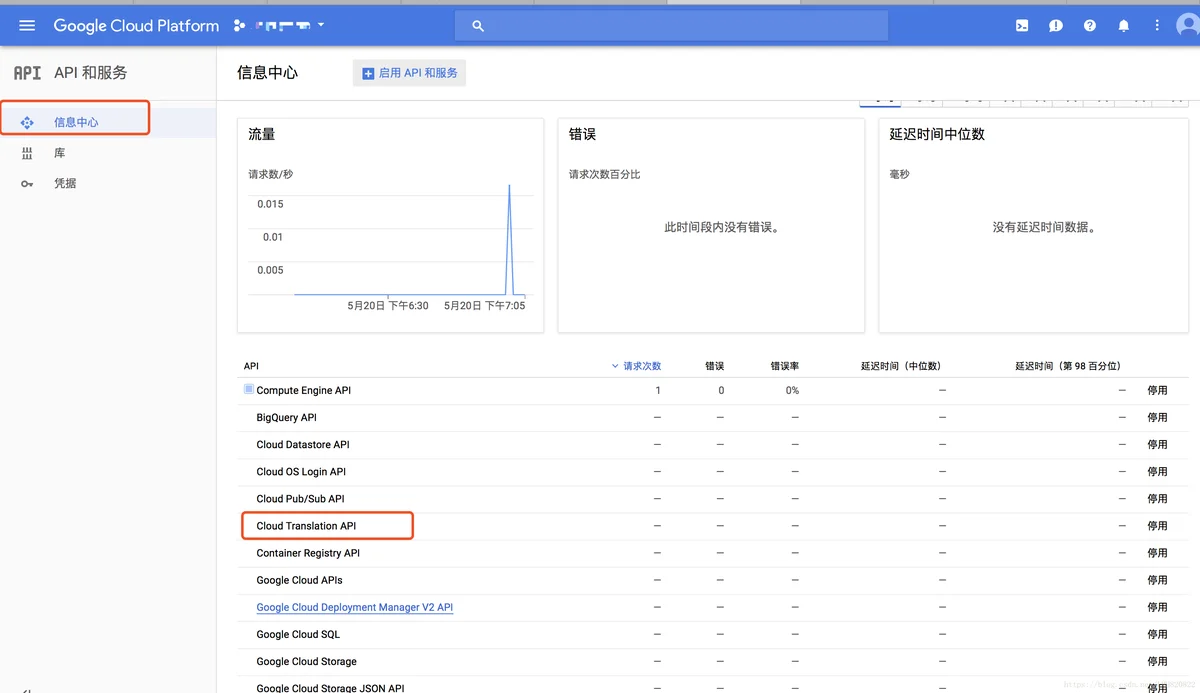Image resolution: width=1200 pixels, height=693 pixels.
Task: Open the user account avatar
Action: [1189, 26]
